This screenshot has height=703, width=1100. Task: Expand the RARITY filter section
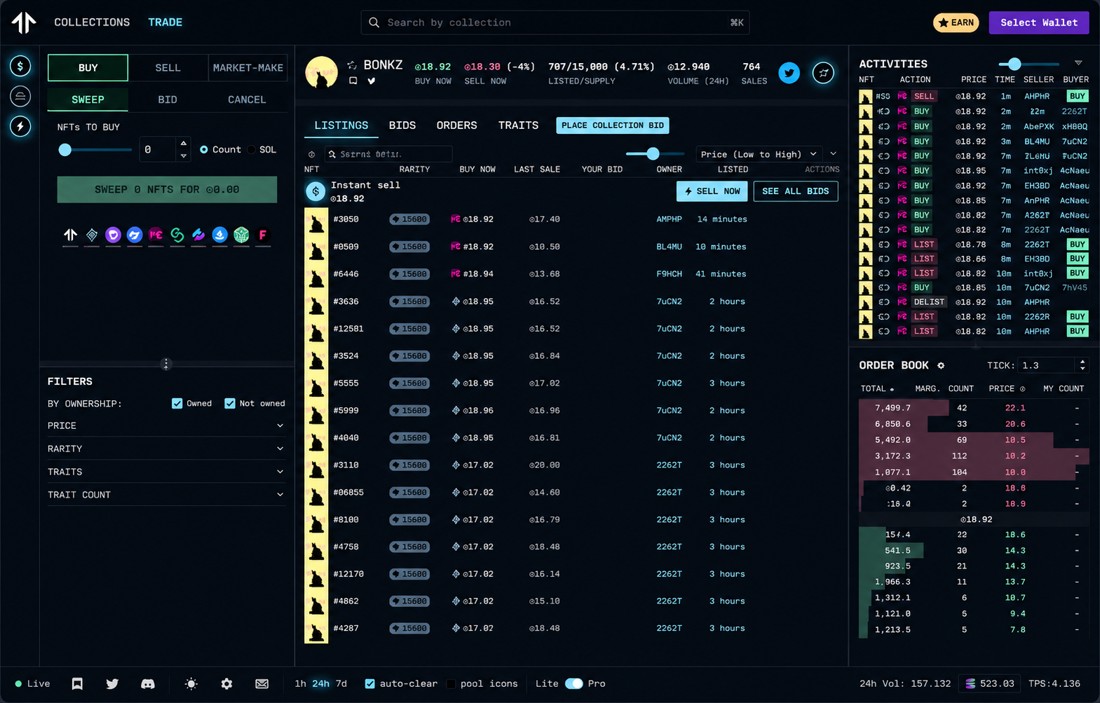(x=166, y=449)
